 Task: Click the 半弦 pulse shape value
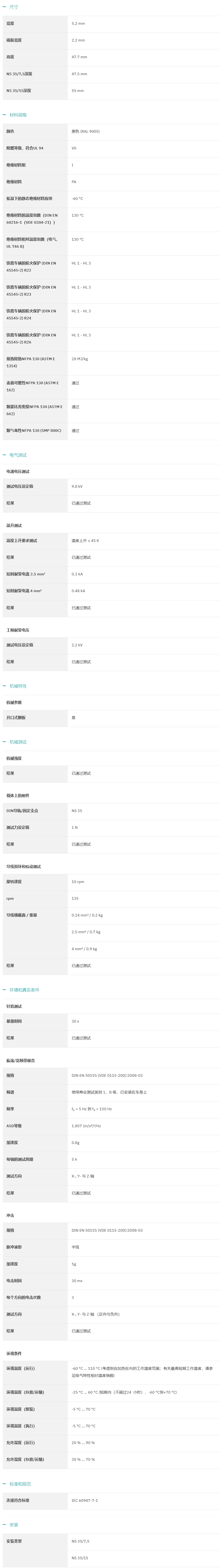tap(75, 1247)
